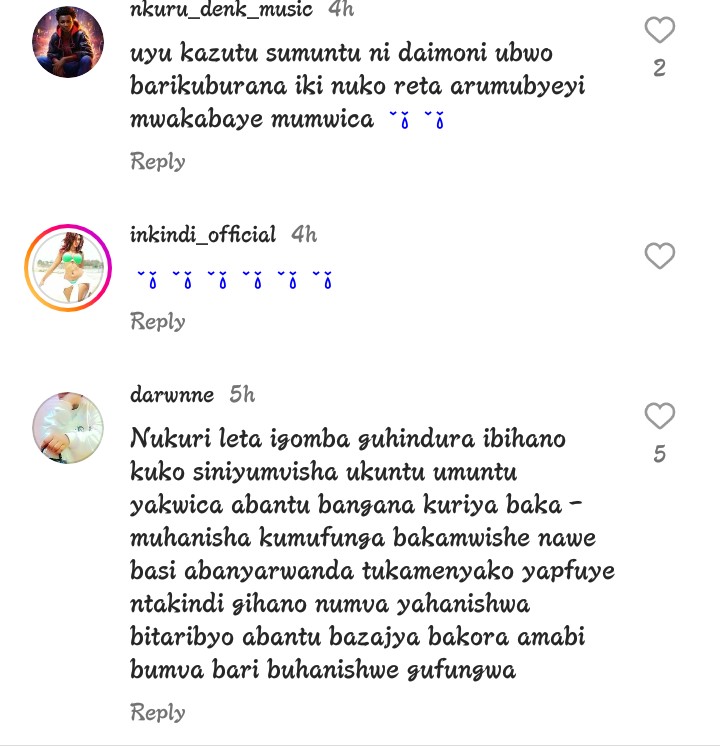Click the 5h timestamp beside darwnne

[x=242, y=395]
